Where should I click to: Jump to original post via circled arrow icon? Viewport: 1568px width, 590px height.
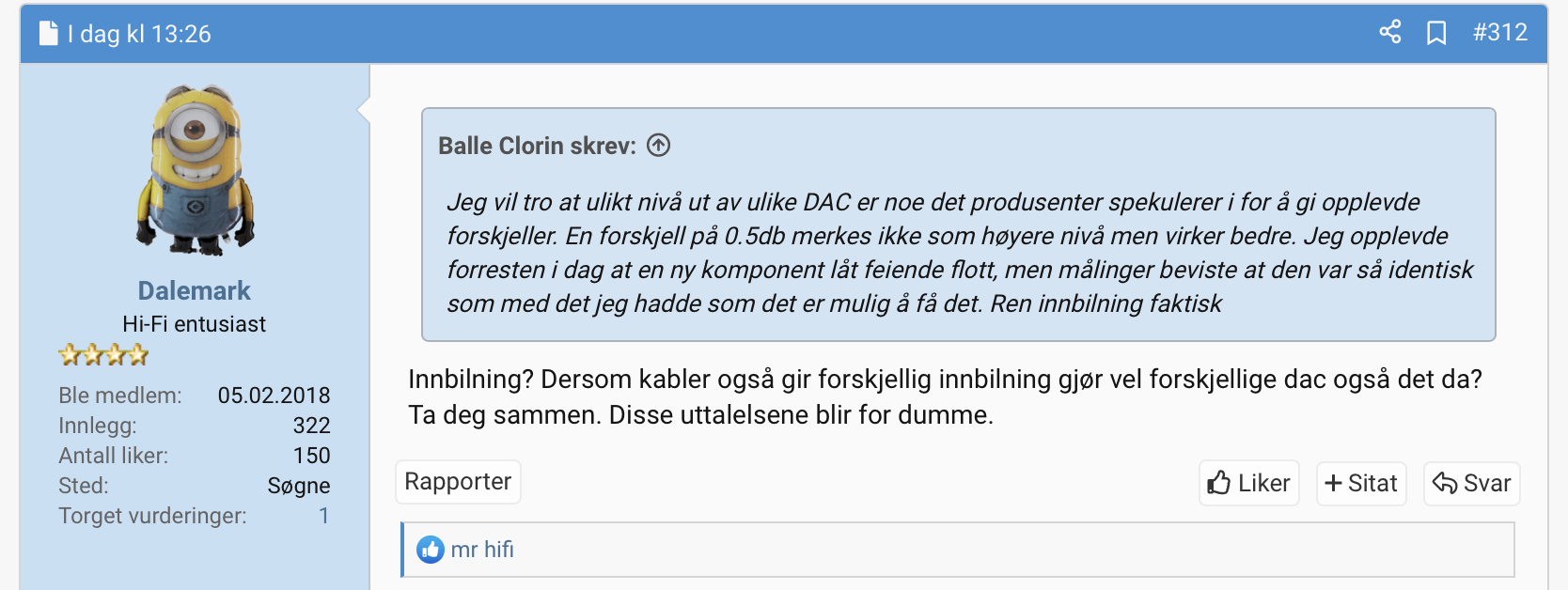(x=659, y=146)
